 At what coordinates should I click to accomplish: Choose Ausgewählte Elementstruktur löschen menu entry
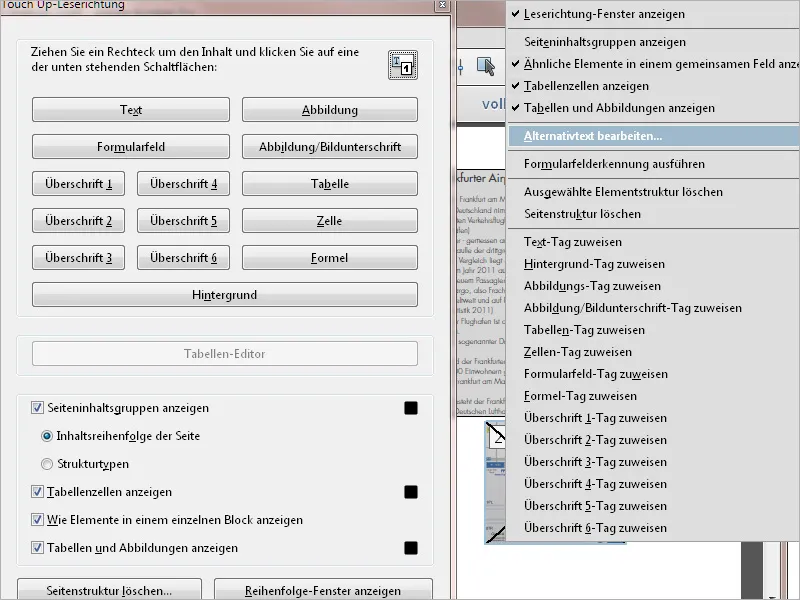coord(654,192)
